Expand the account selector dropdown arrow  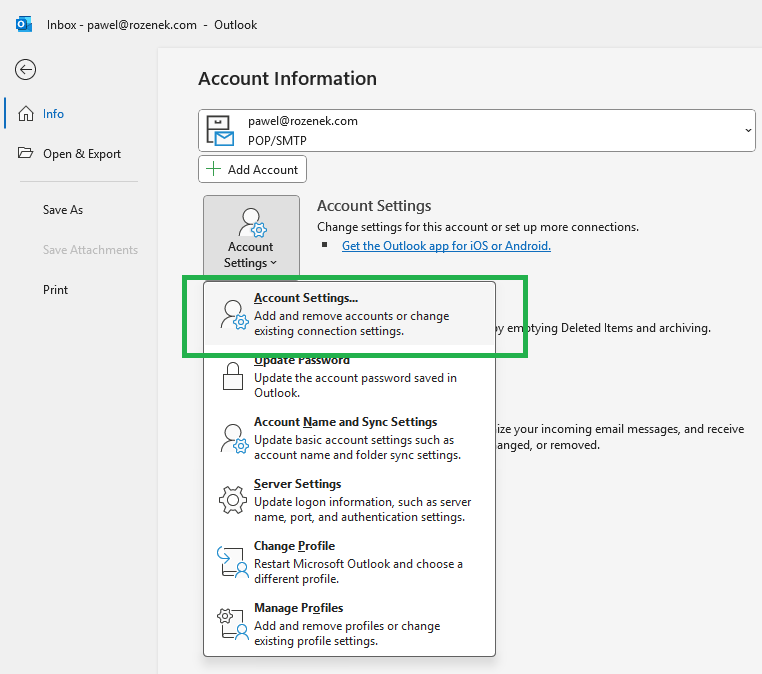(x=748, y=130)
